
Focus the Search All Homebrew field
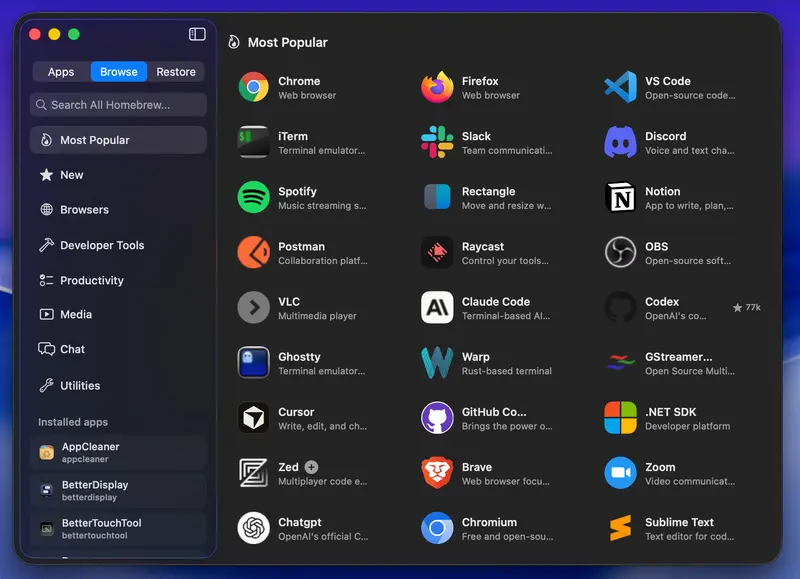118,105
